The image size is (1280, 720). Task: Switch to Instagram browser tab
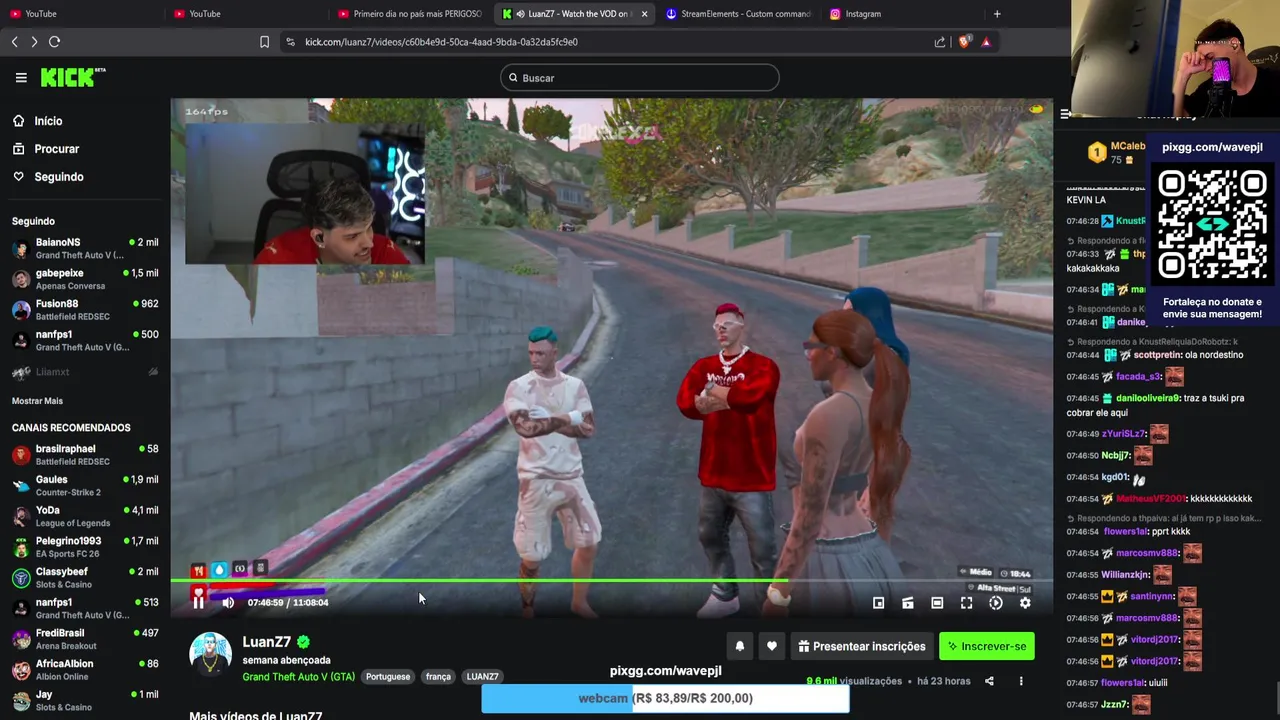click(x=900, y=14)
